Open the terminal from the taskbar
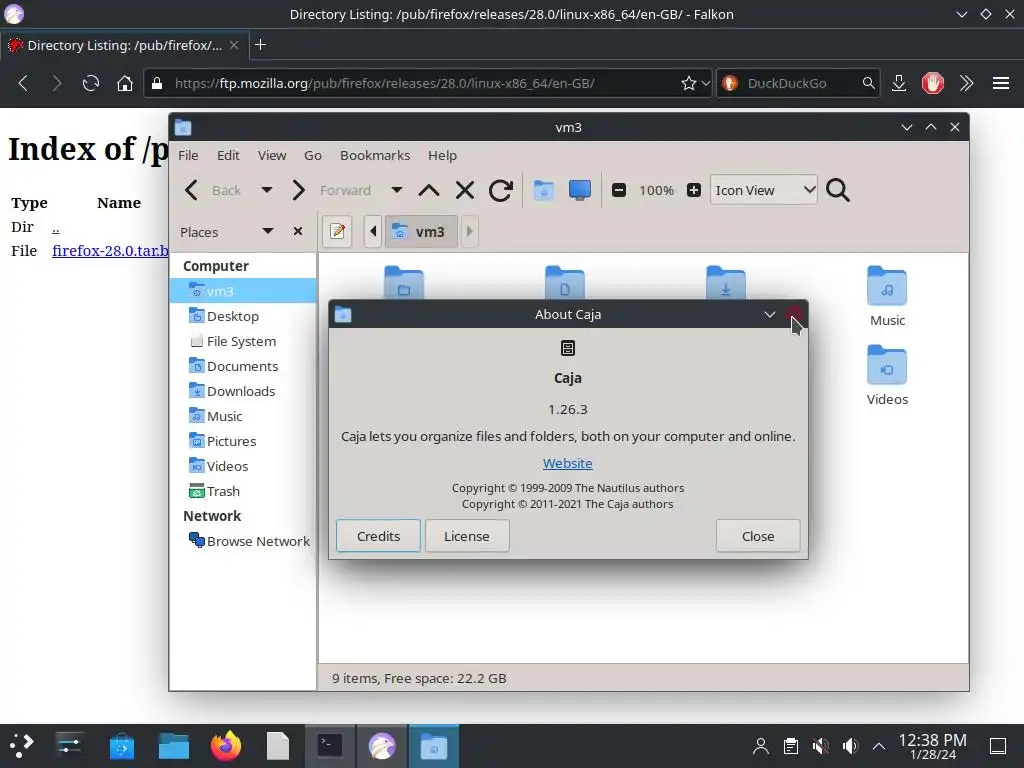The image size is (1024, 768). pos(330,745)
